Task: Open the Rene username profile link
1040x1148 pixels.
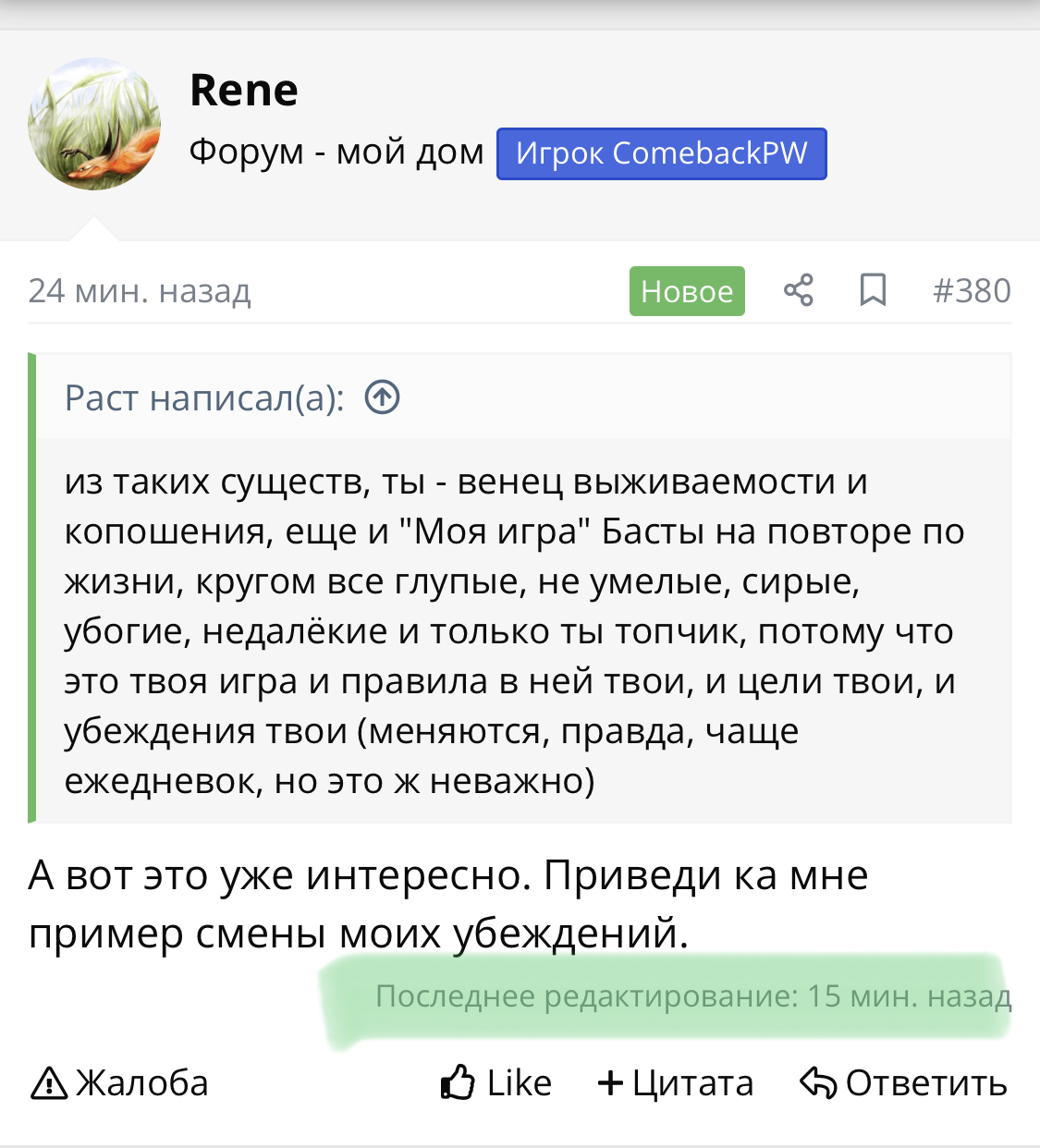Action: pyautogui.click(x=244, y=90)
